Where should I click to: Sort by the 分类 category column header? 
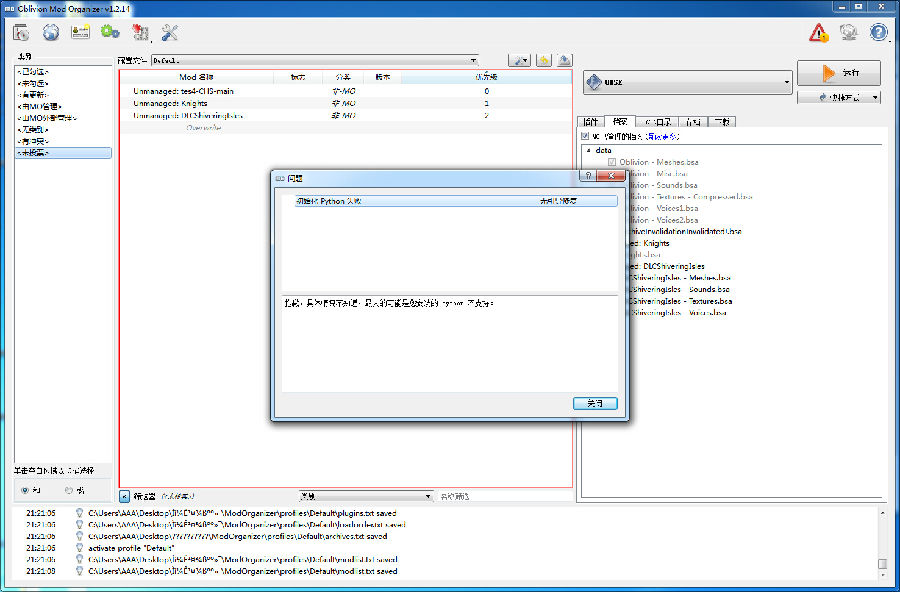(343, 77)
